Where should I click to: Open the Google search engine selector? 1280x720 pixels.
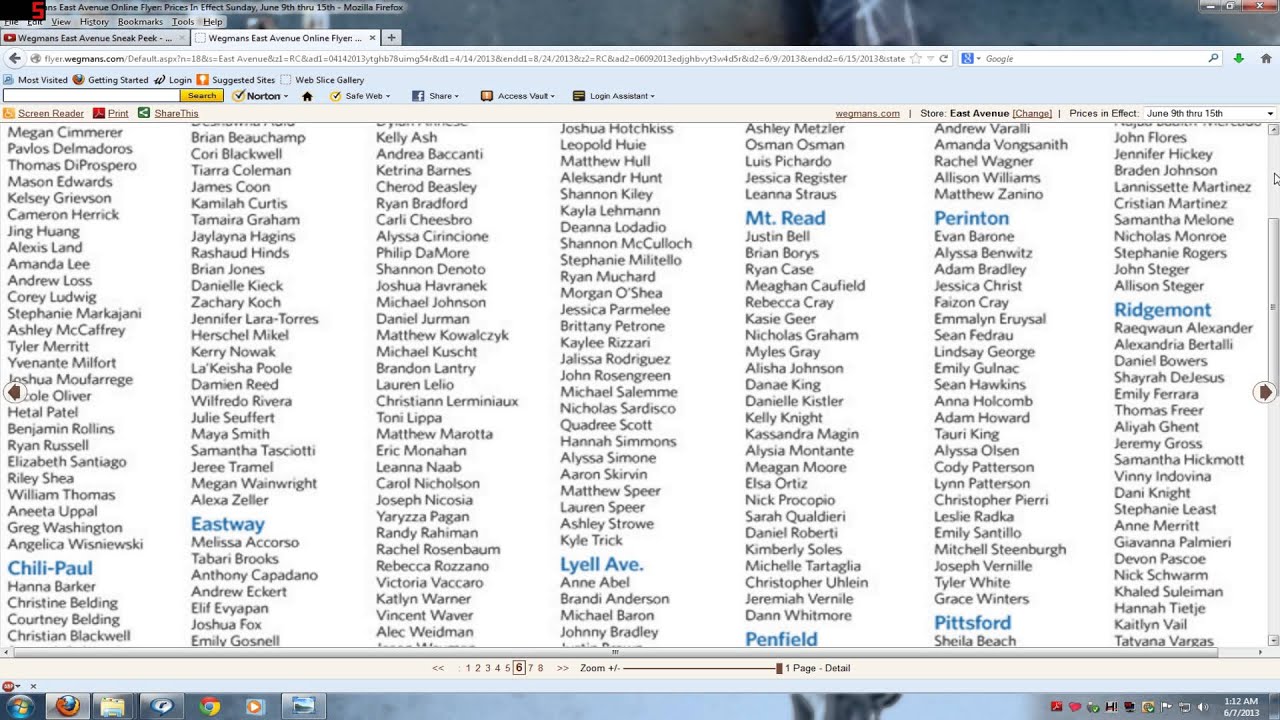[x=970, y=59]
